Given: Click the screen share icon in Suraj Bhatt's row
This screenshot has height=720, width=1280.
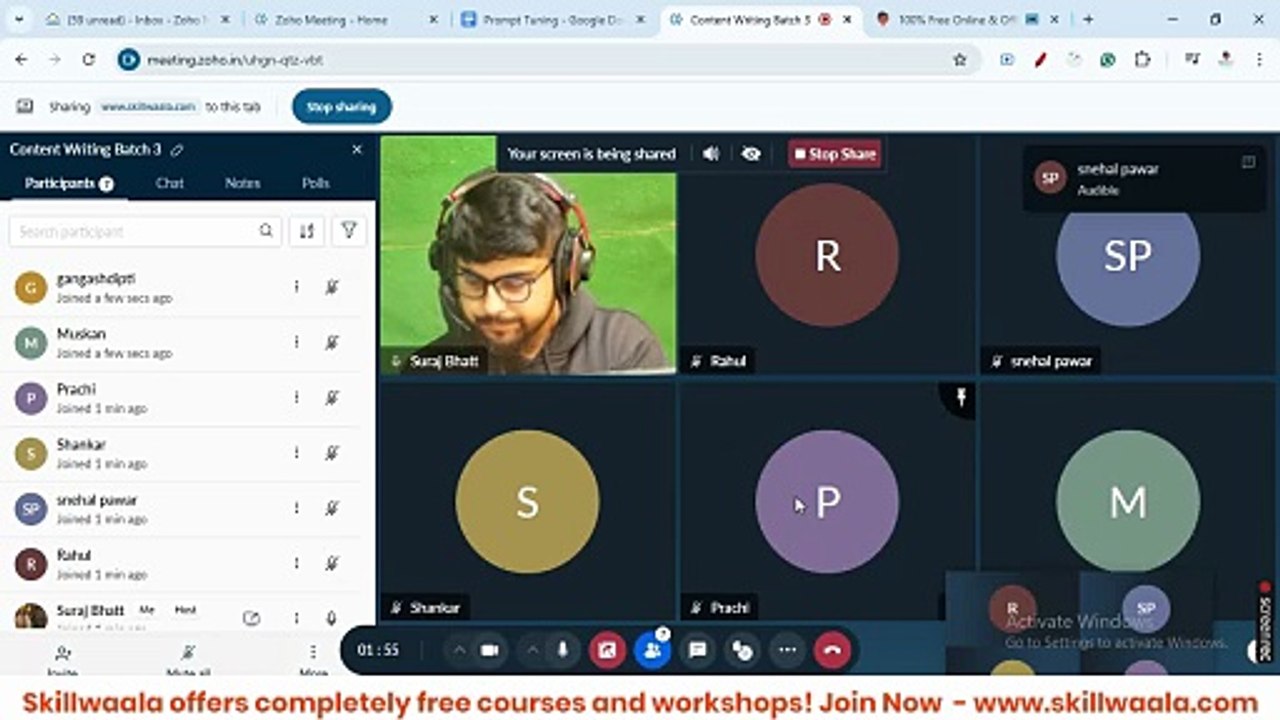Looking at the screenshot, I should click(251, 618).
